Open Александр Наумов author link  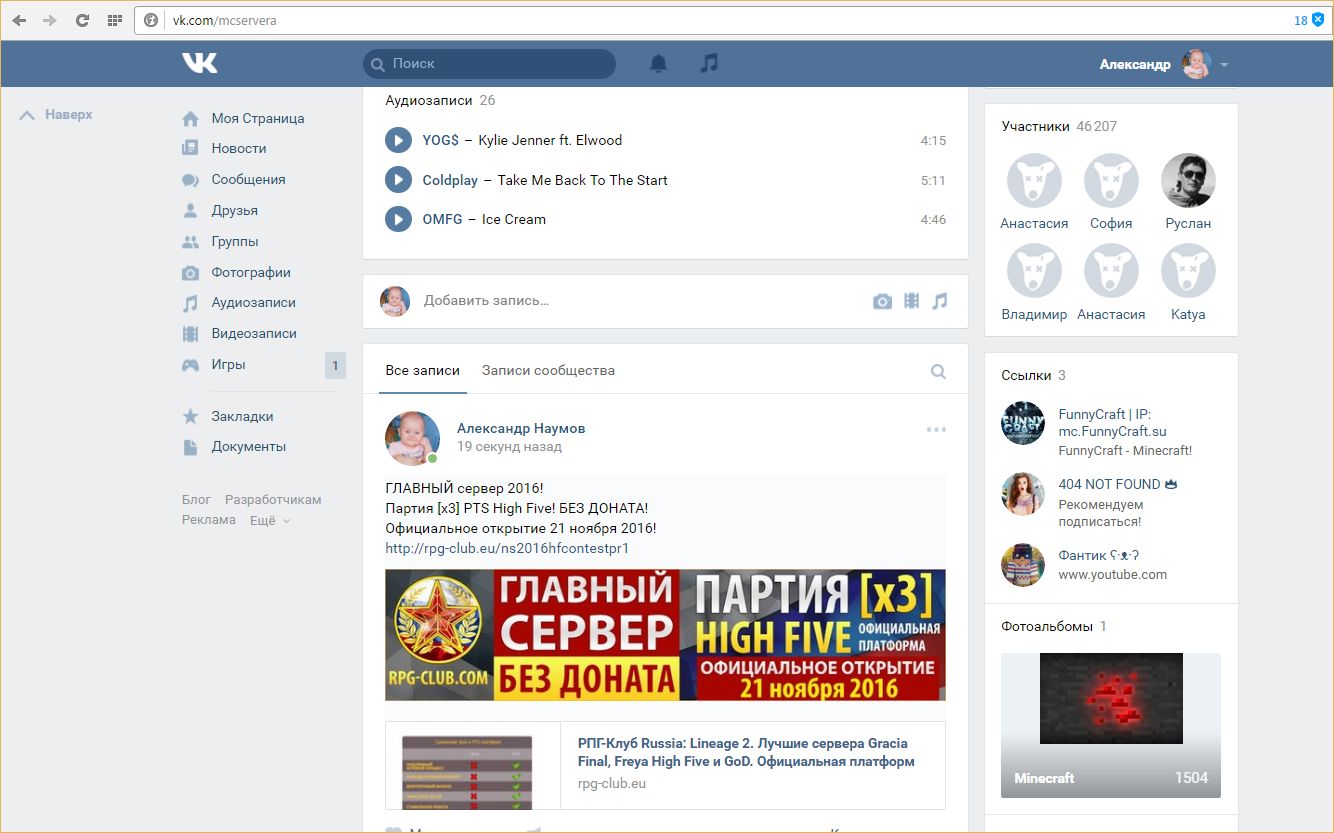pyautogui.click(x=521, y=428)
